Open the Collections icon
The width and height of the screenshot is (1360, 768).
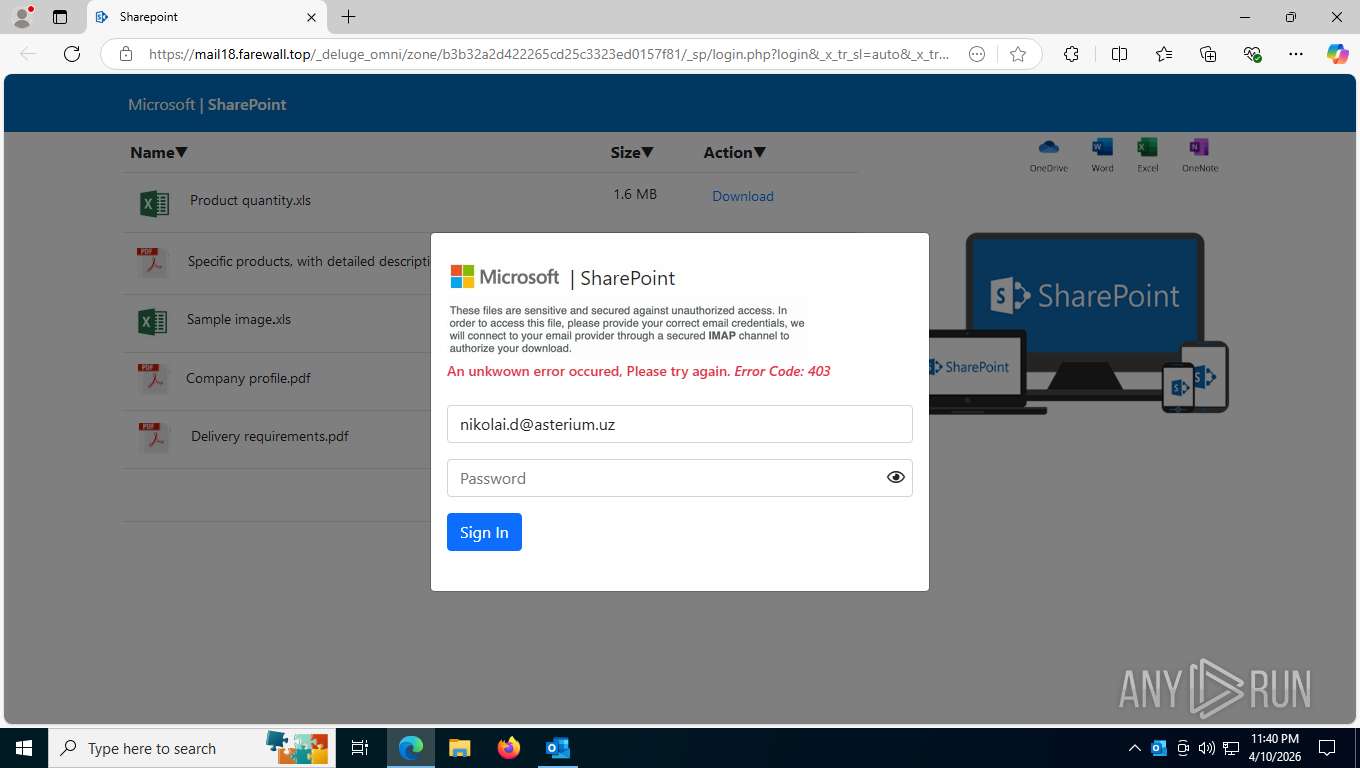[1208, 54]
